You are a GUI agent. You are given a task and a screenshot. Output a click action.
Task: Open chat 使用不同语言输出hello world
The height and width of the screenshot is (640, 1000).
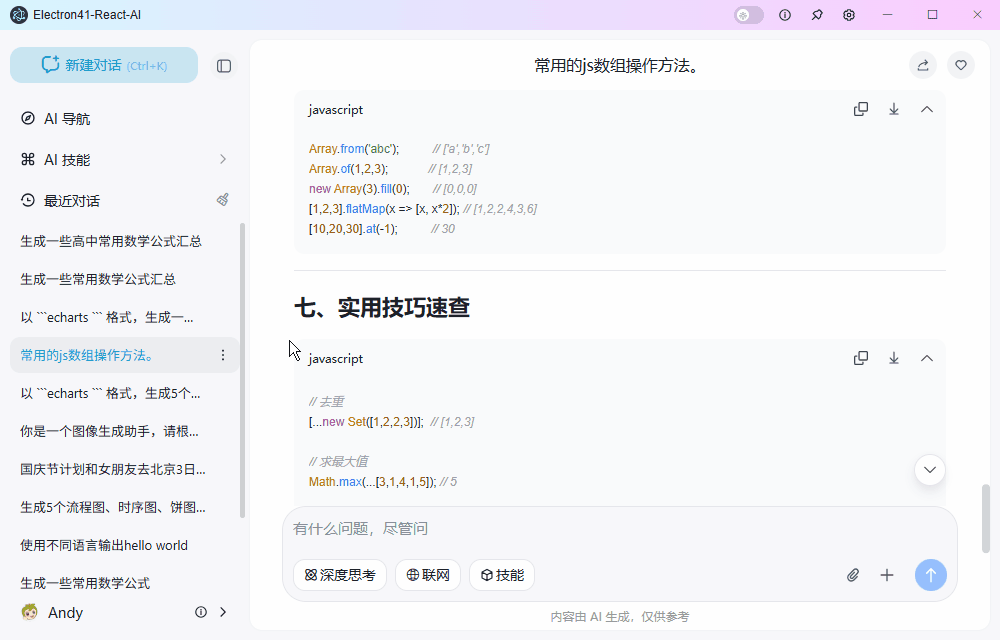[x=104, y=546]
